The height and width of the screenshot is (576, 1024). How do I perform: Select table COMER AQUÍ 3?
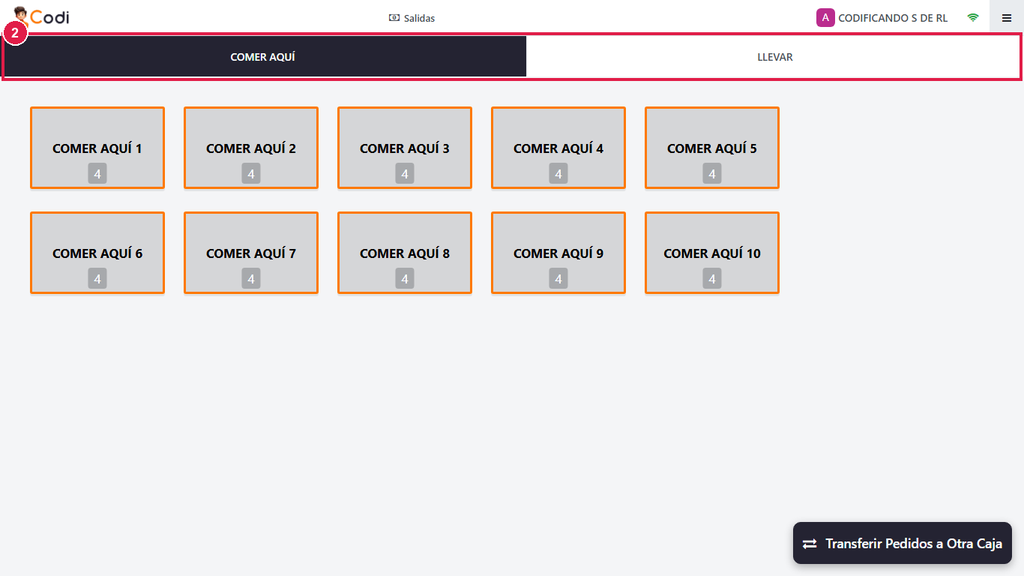pos(404,148)
